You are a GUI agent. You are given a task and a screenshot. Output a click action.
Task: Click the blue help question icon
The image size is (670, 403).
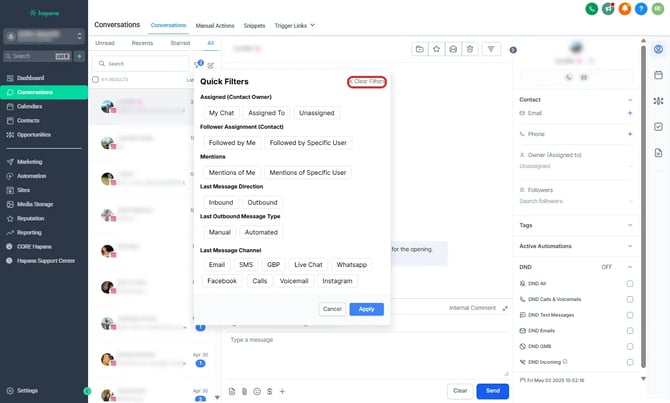pyautogui.click(x=641, y=9)
